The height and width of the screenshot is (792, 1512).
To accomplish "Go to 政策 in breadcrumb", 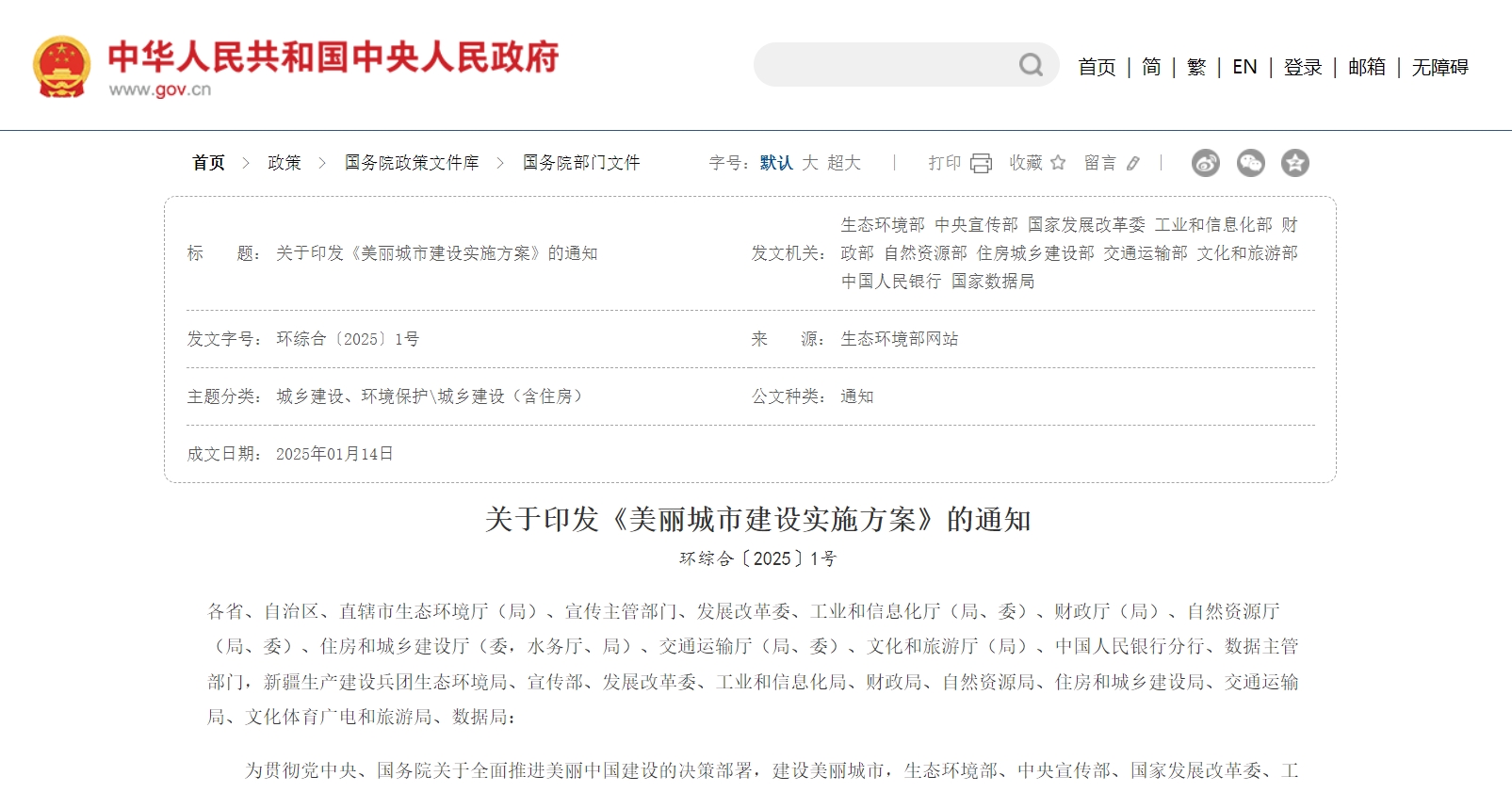I will pos(285,163).
